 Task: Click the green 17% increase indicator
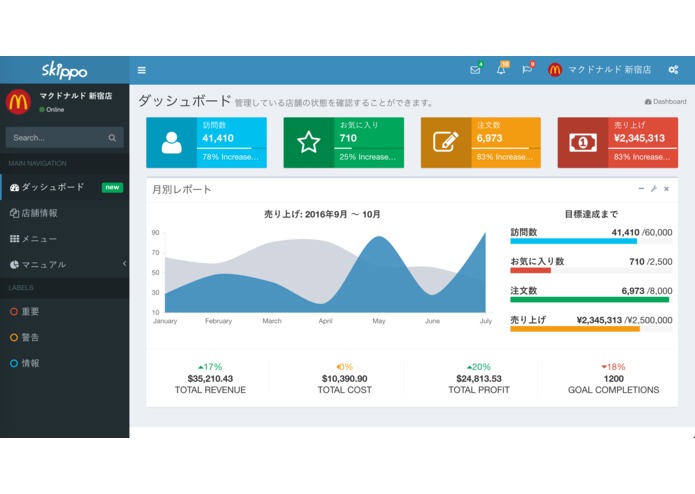(x=210, y=367)
